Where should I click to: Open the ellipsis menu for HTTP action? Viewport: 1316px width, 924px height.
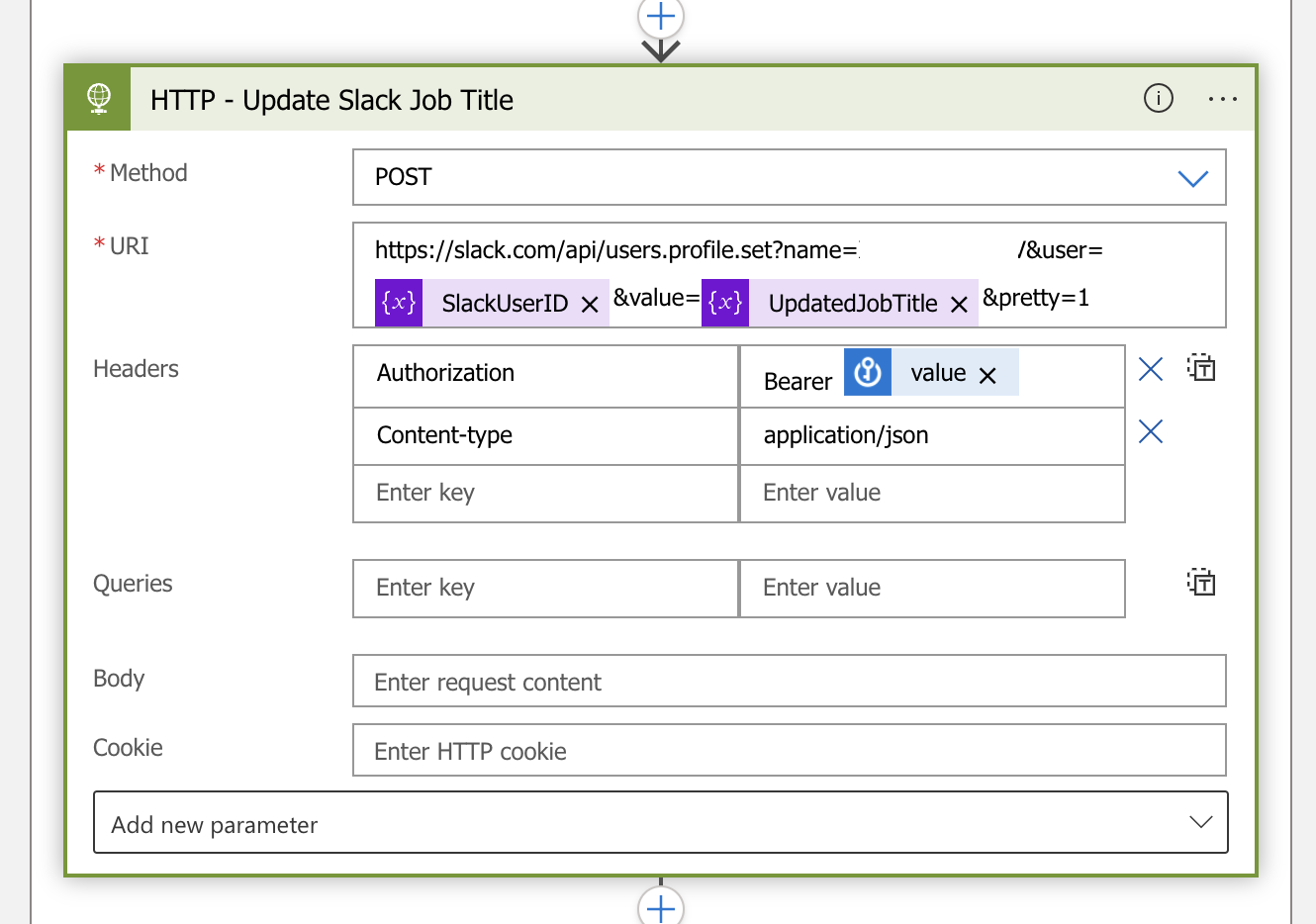[x=1222, y=99]
